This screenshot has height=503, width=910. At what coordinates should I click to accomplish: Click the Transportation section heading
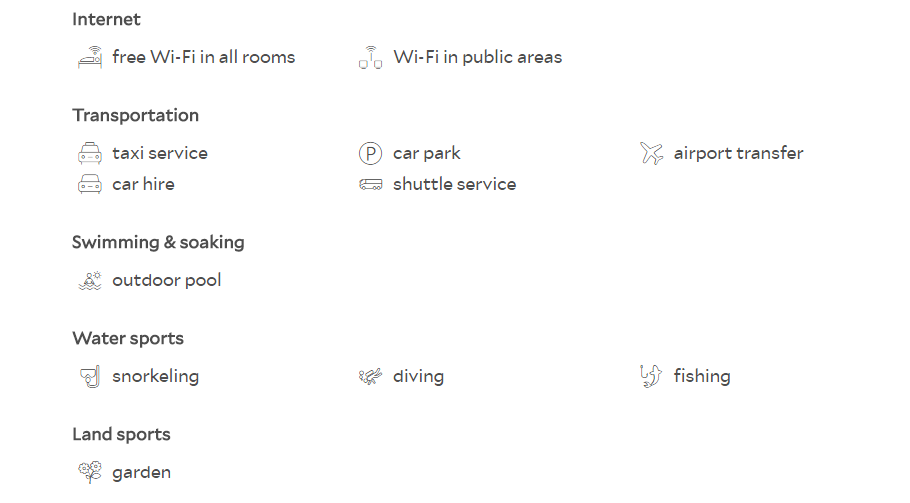pyautogui.click(x=135, y=115)
